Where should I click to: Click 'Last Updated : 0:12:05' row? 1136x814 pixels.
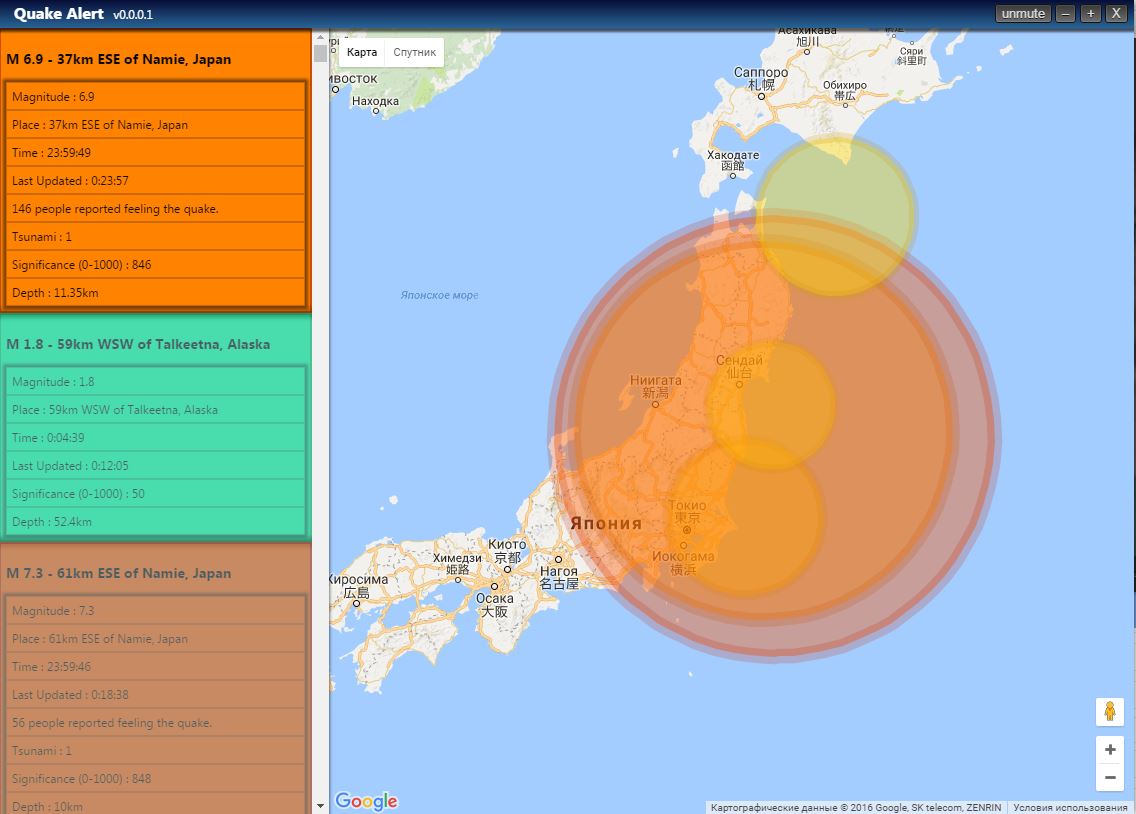click(x=155, y=466)
